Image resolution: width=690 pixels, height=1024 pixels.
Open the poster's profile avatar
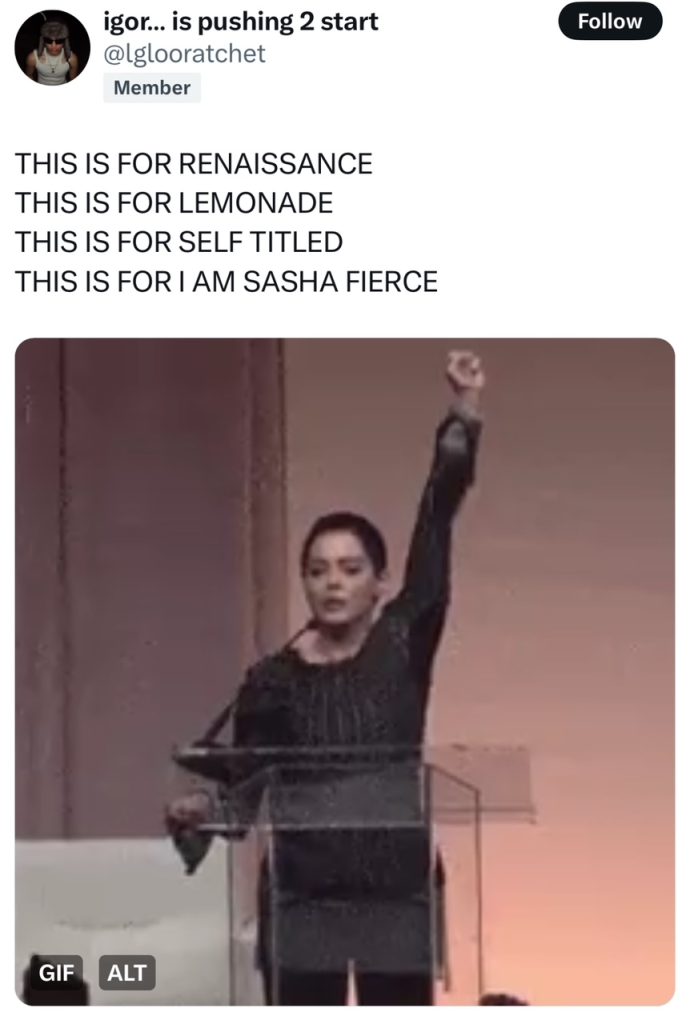coord(52,48)
